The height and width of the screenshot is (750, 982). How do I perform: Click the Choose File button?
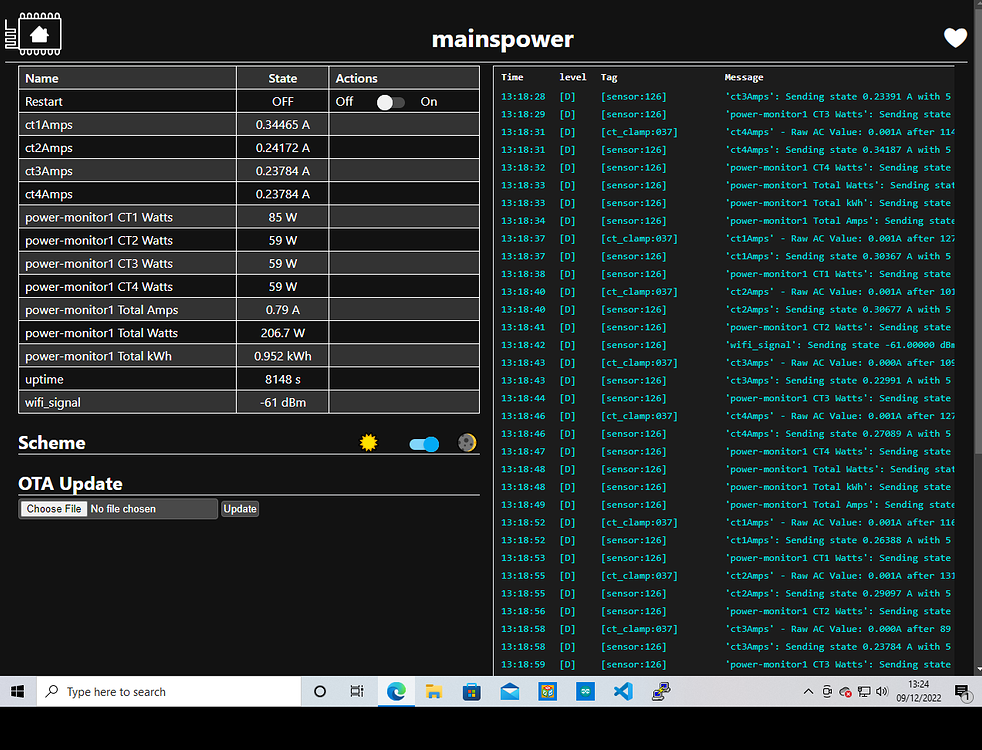53,509
